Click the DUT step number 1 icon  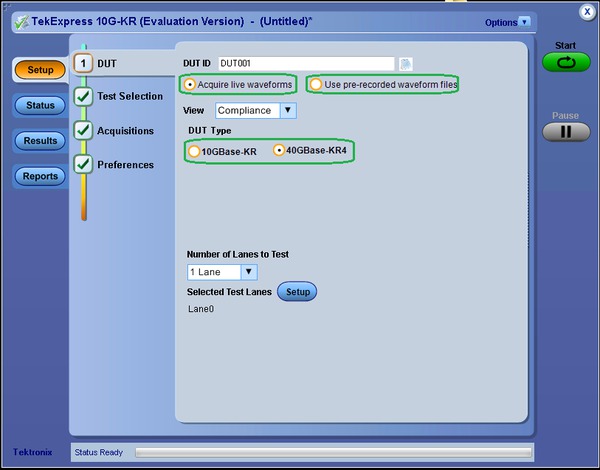pos(83,63)
